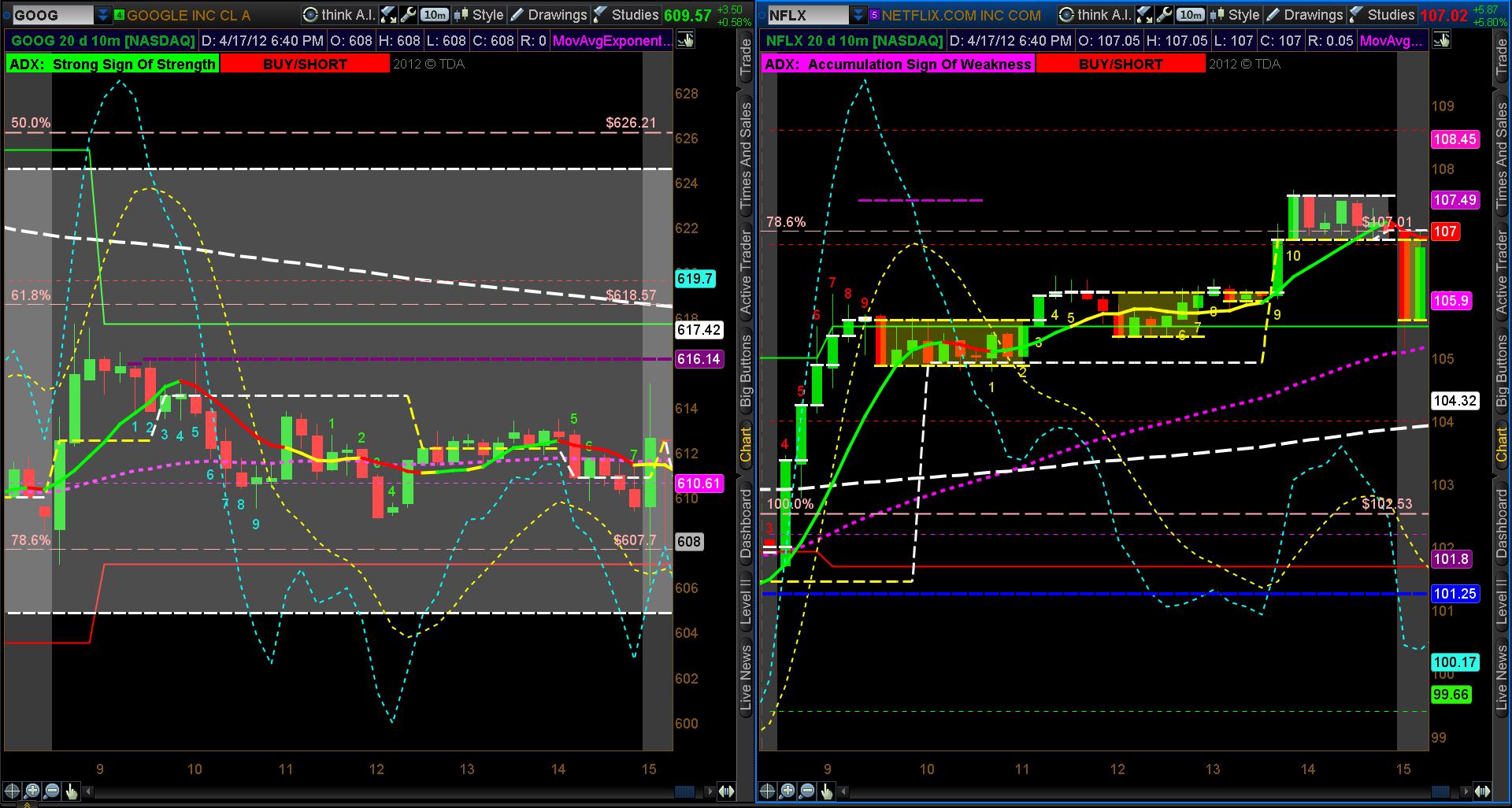Expand the NFLX symbol dropdown
Viewport: 1512px width, 808px height.
point(859,15)
